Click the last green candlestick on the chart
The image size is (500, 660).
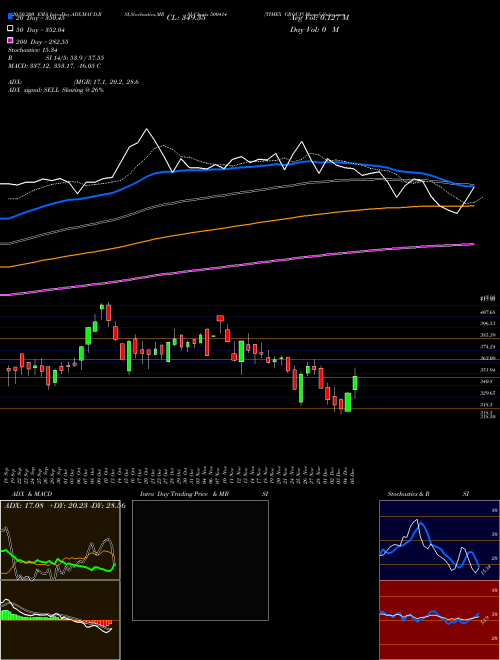355,383
